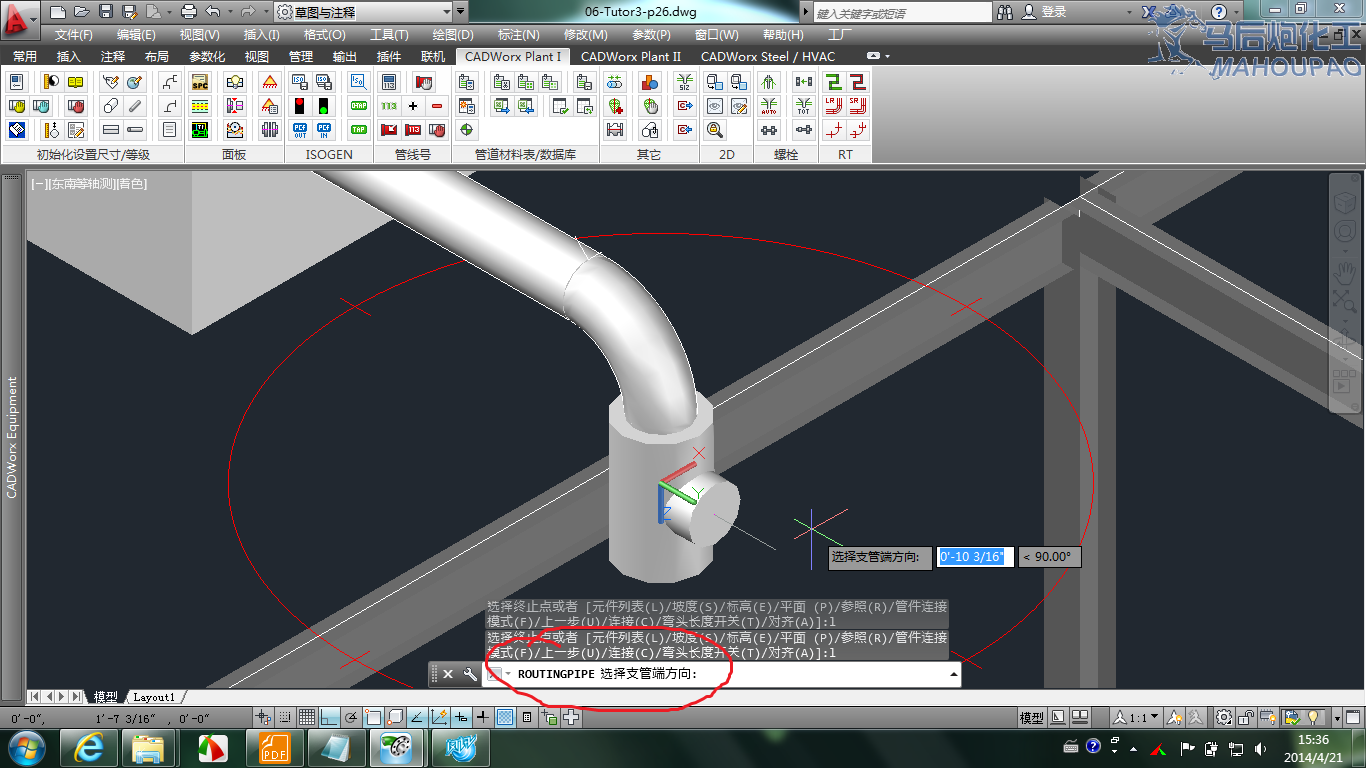
Task: Toggle Polar tracking in status bar
Action: click(351, 717)
